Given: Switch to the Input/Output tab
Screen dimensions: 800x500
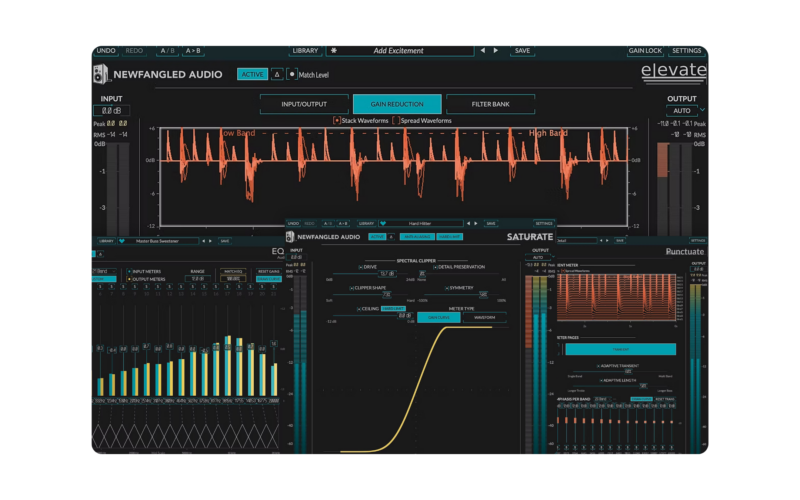Looking at the screenshot, I should [305, 104].
